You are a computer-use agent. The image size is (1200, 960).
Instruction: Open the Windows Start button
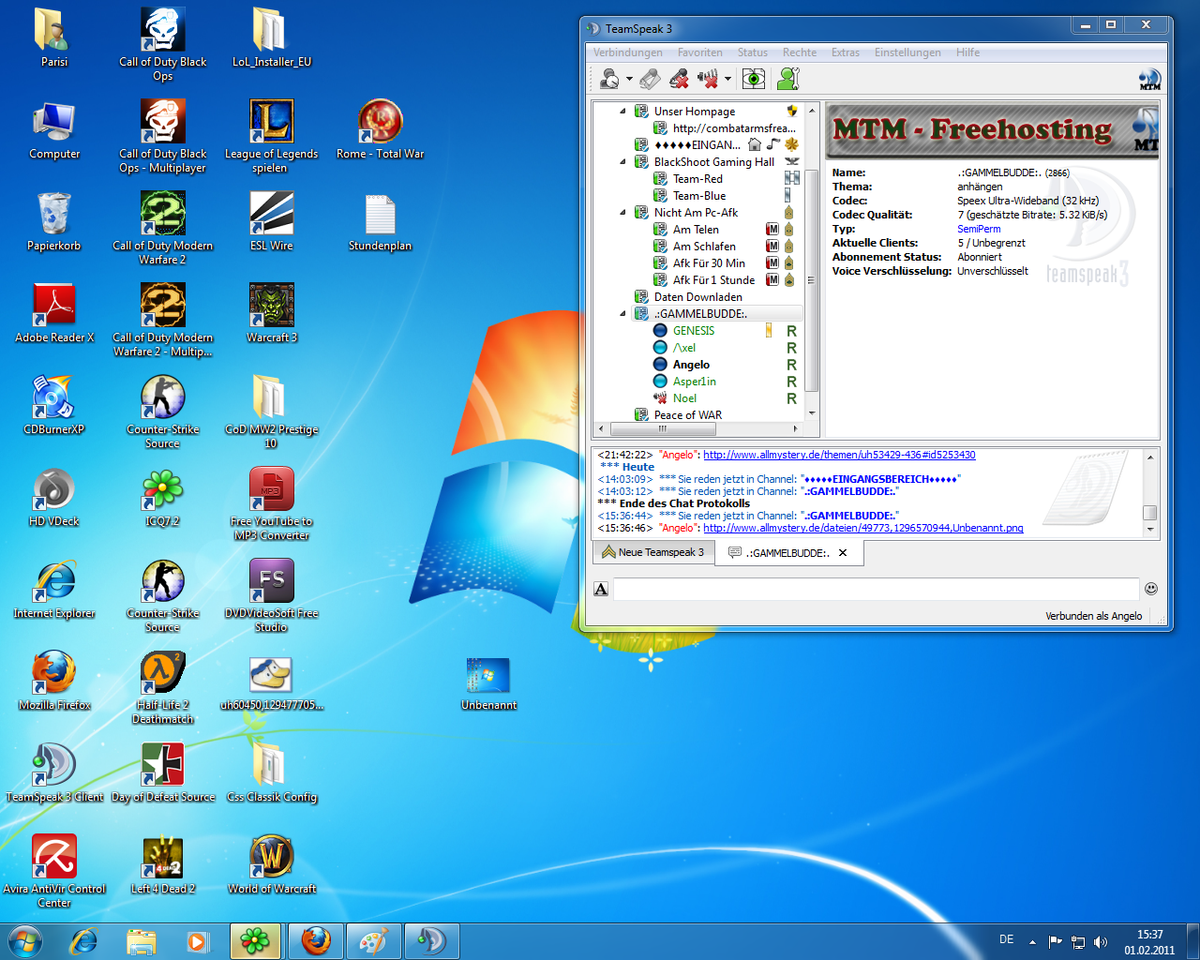coord(23,941)
